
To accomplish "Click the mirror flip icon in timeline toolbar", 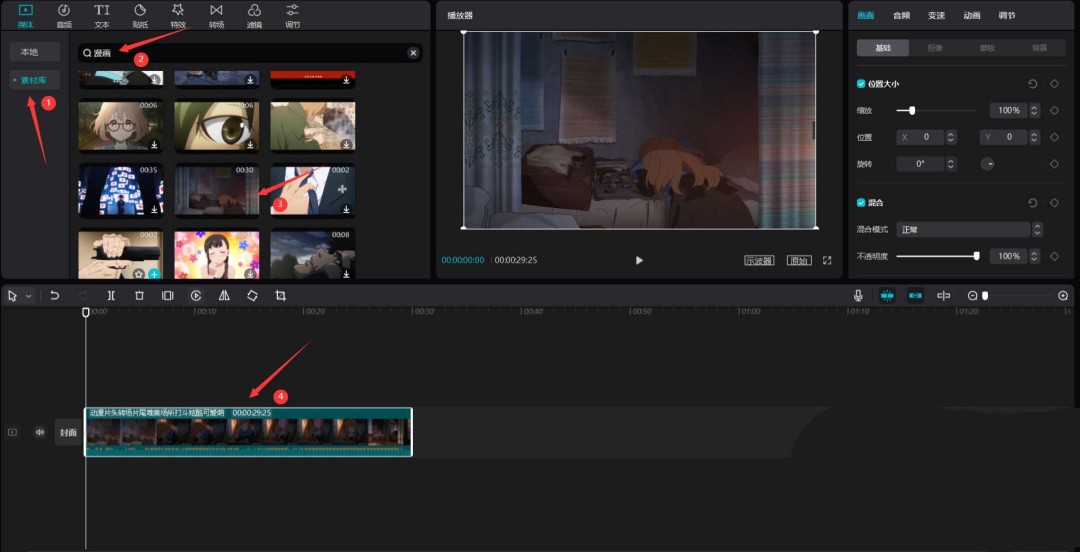I will 224,296.
